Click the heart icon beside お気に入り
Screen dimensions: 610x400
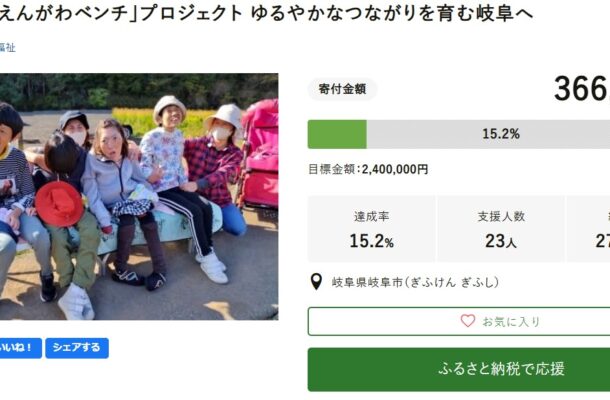pos(468,321)
